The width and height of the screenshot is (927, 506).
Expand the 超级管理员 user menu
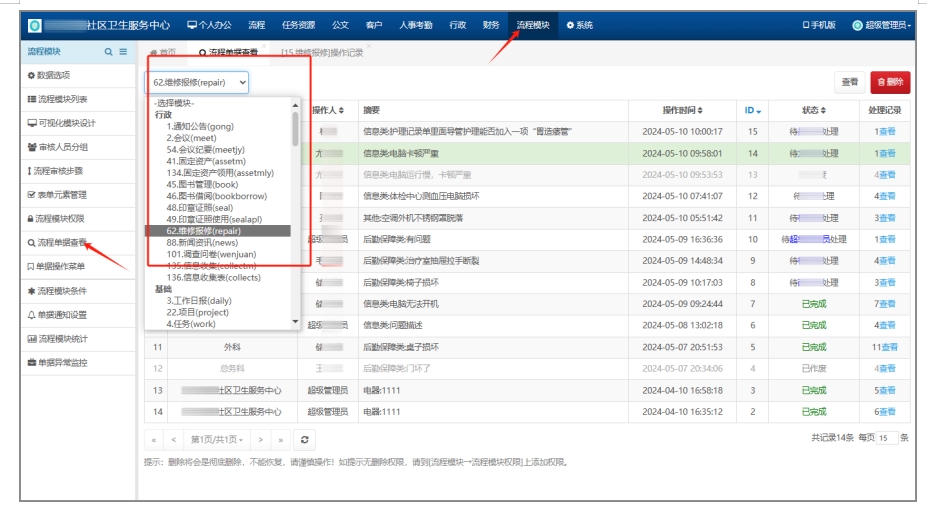click(881, 25)
